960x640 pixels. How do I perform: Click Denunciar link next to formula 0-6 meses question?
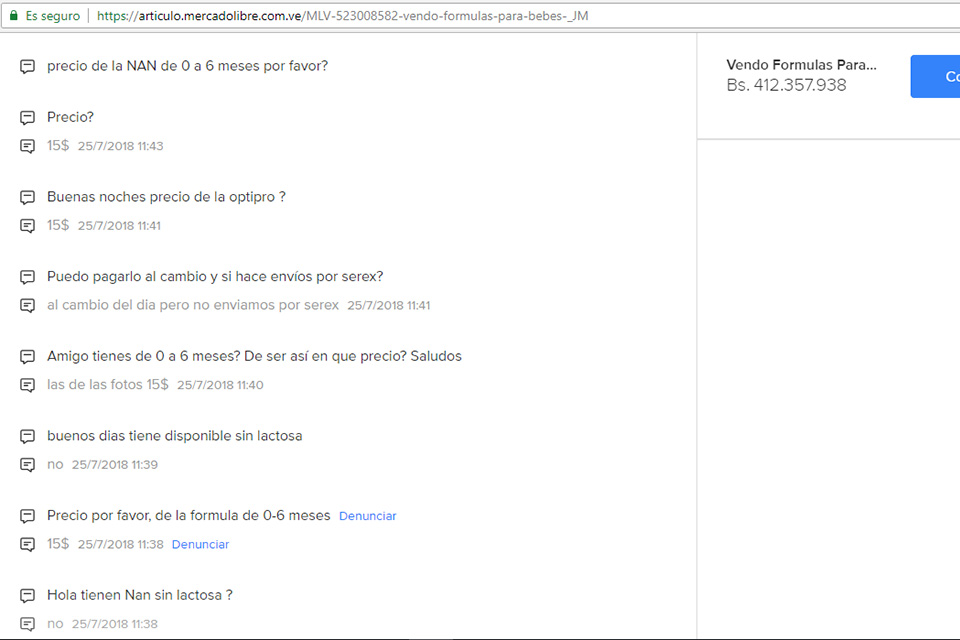point(367,516)
